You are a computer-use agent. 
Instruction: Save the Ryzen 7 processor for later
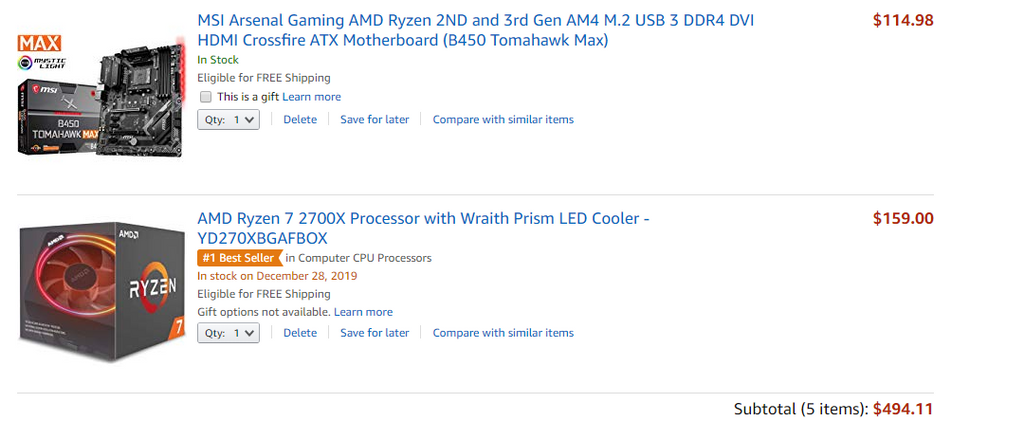click(x=374, y=333)
